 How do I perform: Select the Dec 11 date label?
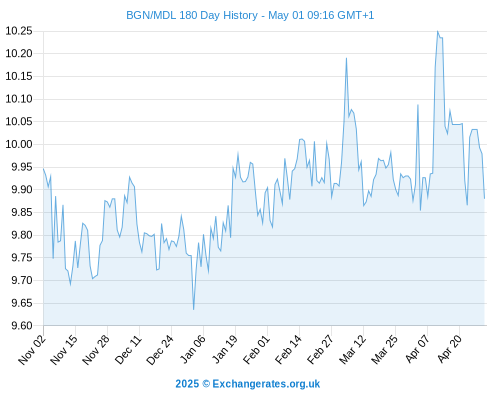click(128, 350)
